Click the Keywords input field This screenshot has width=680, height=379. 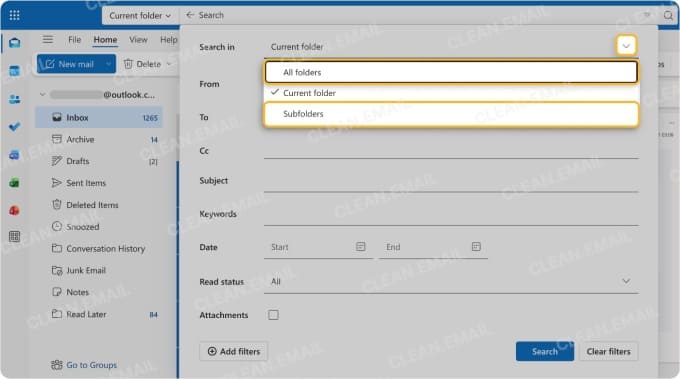click(x=451, y=214)
